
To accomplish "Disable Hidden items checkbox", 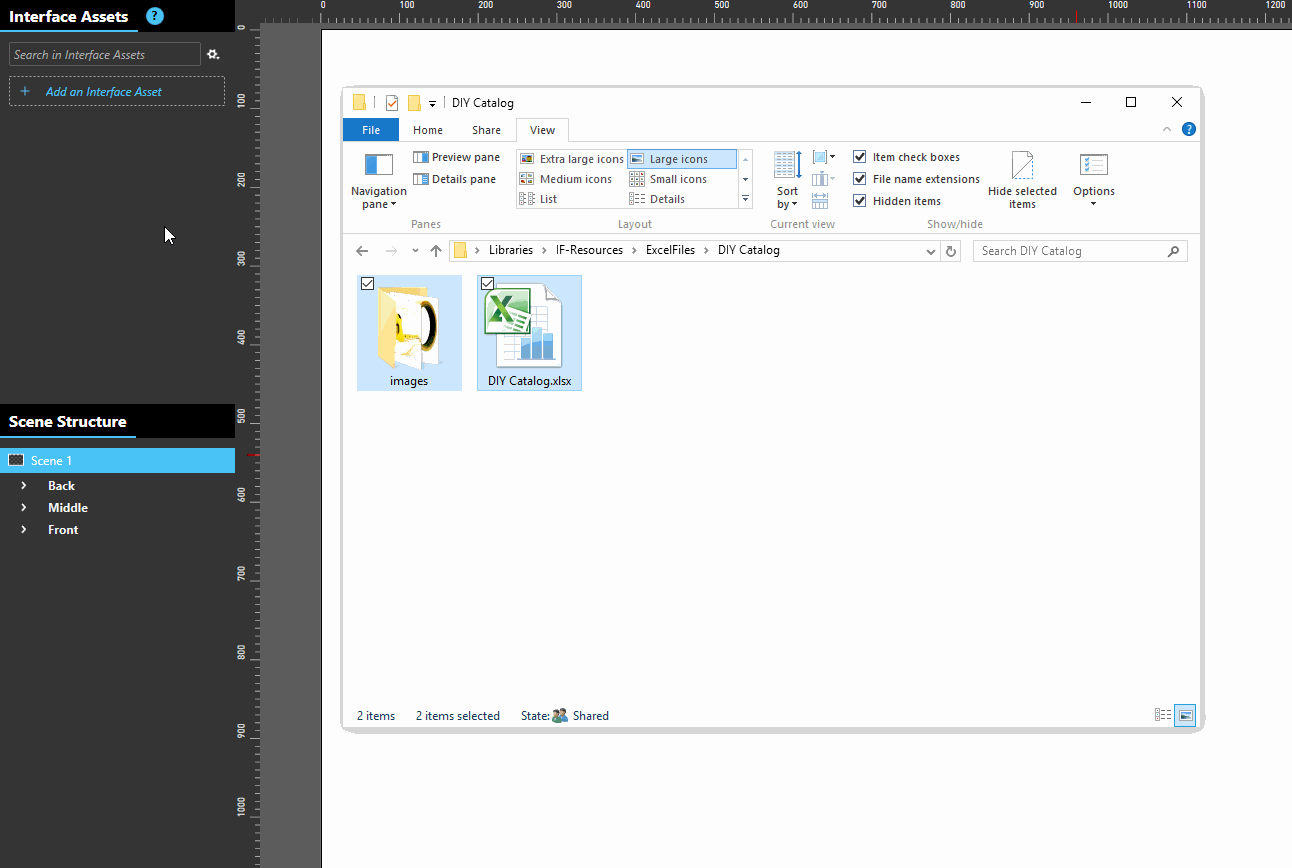I will 860,201.
